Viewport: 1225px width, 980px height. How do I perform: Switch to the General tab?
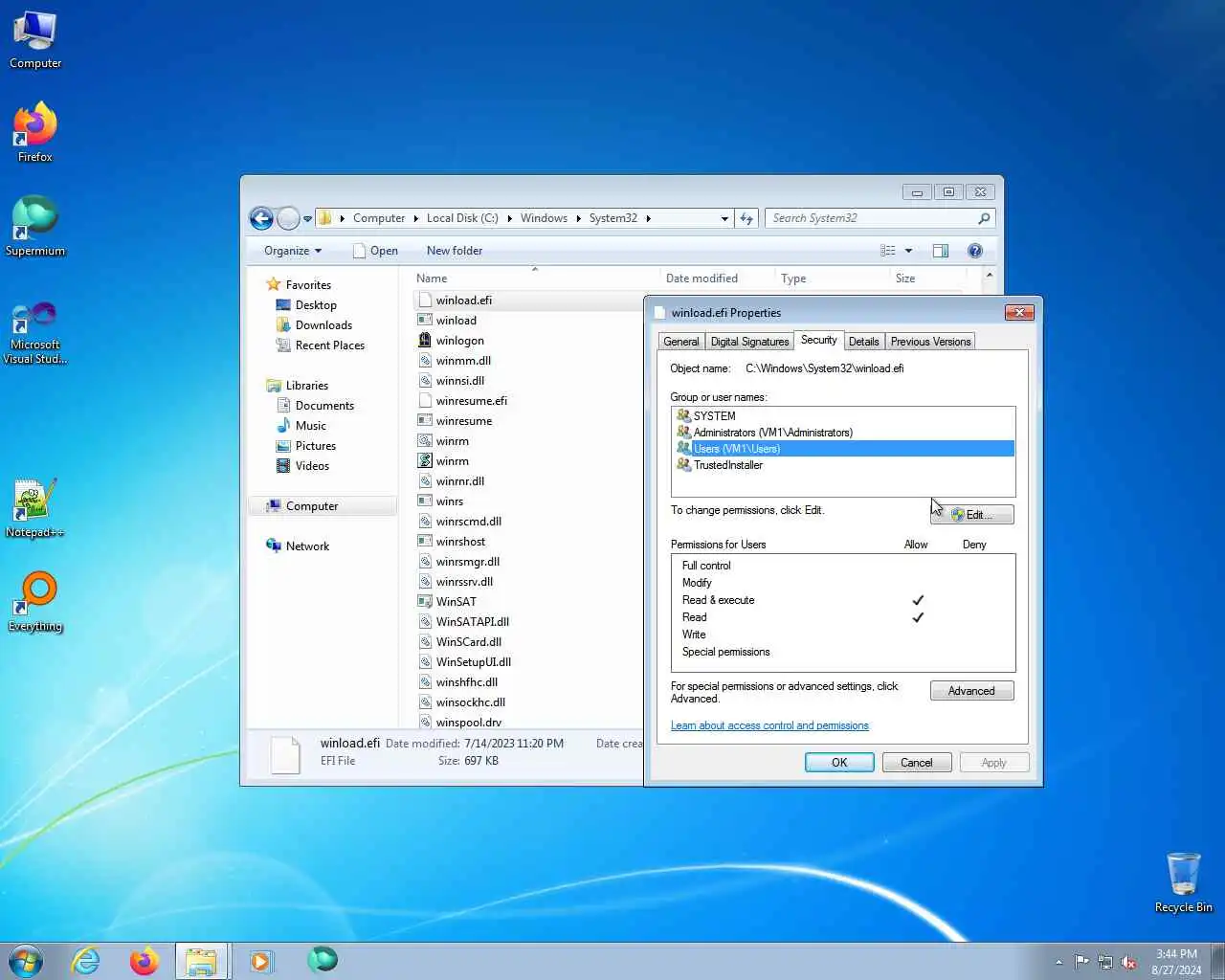pyautogui.click(x=681, y=342)
